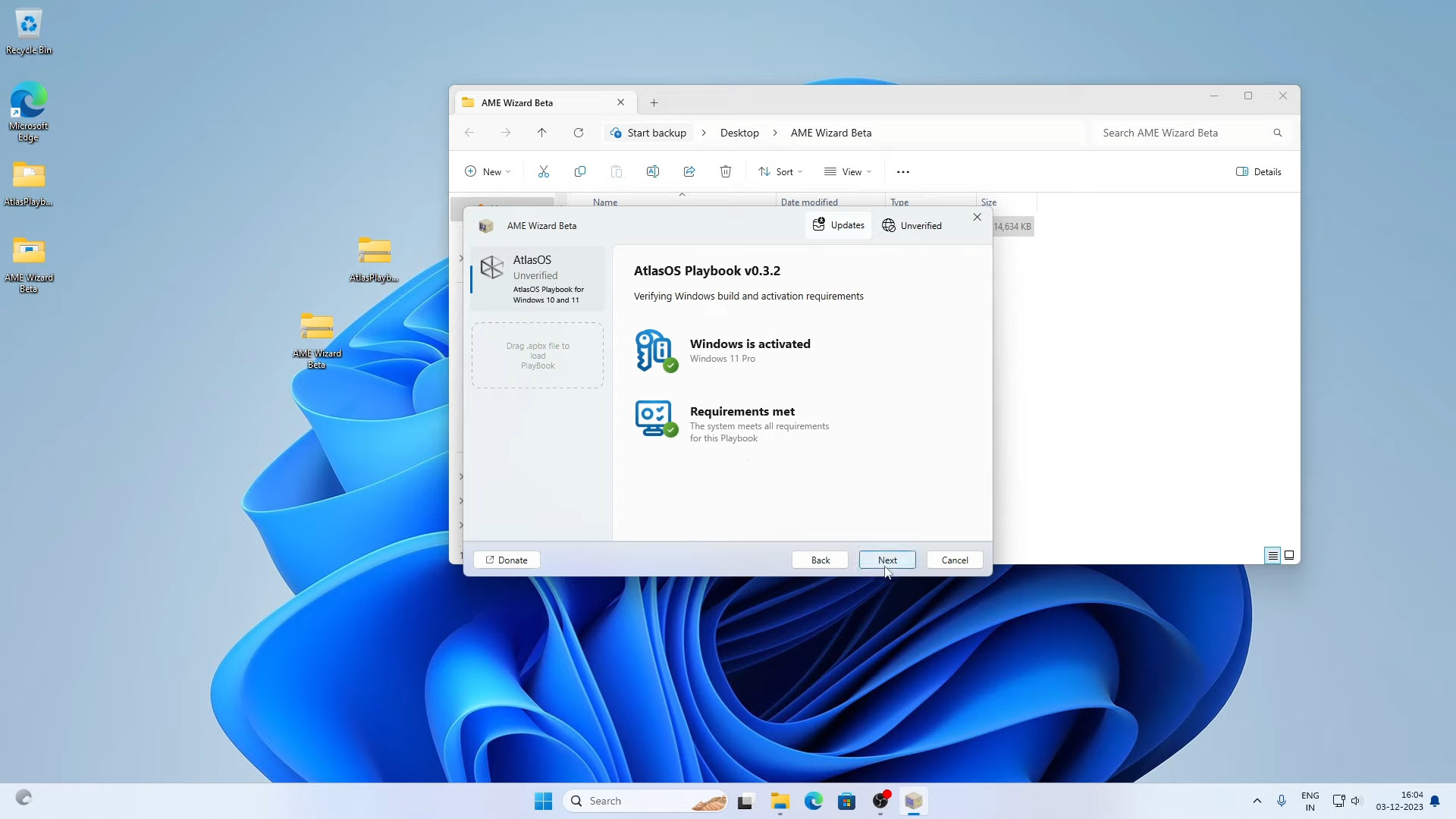The width and height of the screenshot is (1456, 819).
Task: Click the Delete trash icon in toolbar
Action: click(725, 172)
